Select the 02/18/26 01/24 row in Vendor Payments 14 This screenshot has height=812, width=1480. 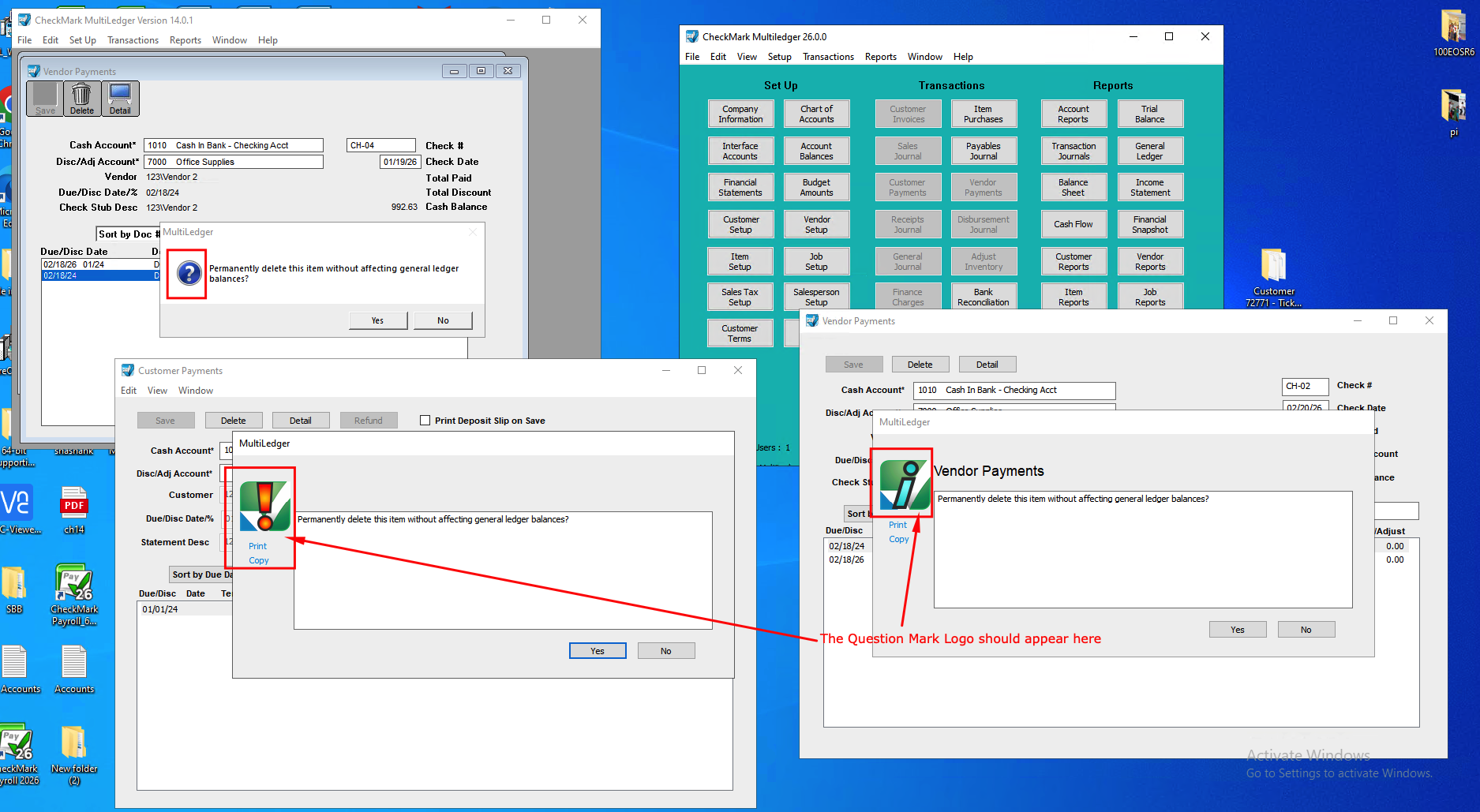coord(100,264)
